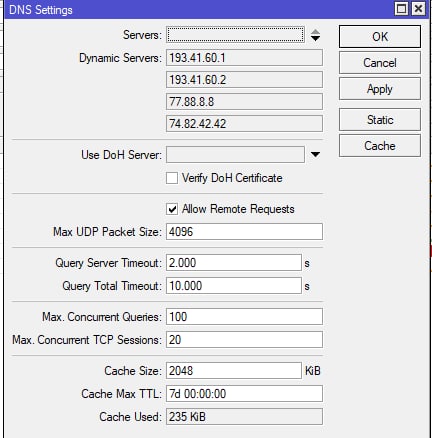Expand the Use DoH Server dropdown arrow
This screenshot has width=432, height=438.
tap(315, 154)
